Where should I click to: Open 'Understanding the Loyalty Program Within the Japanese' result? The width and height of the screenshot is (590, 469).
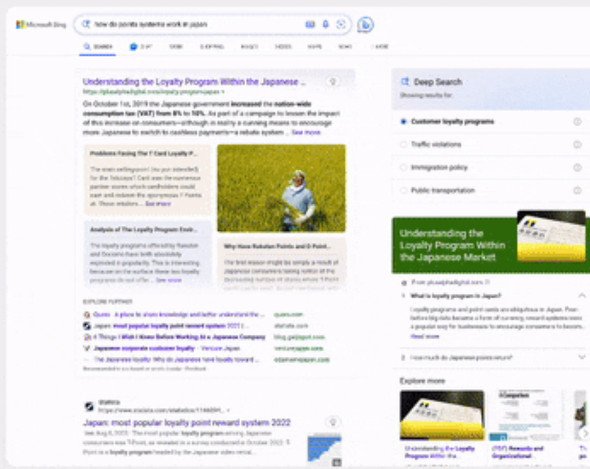click(x=194, y=82)
